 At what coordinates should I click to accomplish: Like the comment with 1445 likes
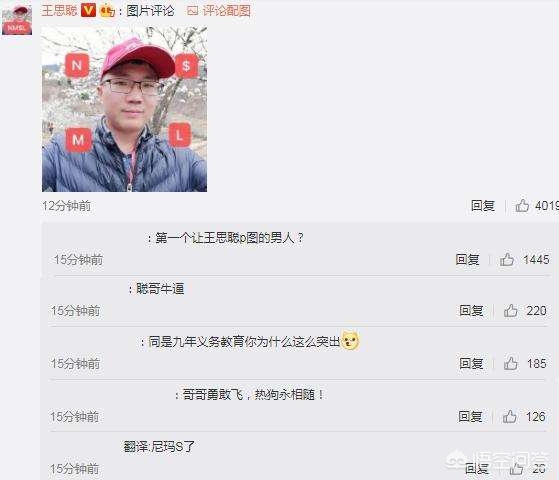click(507, 259)
